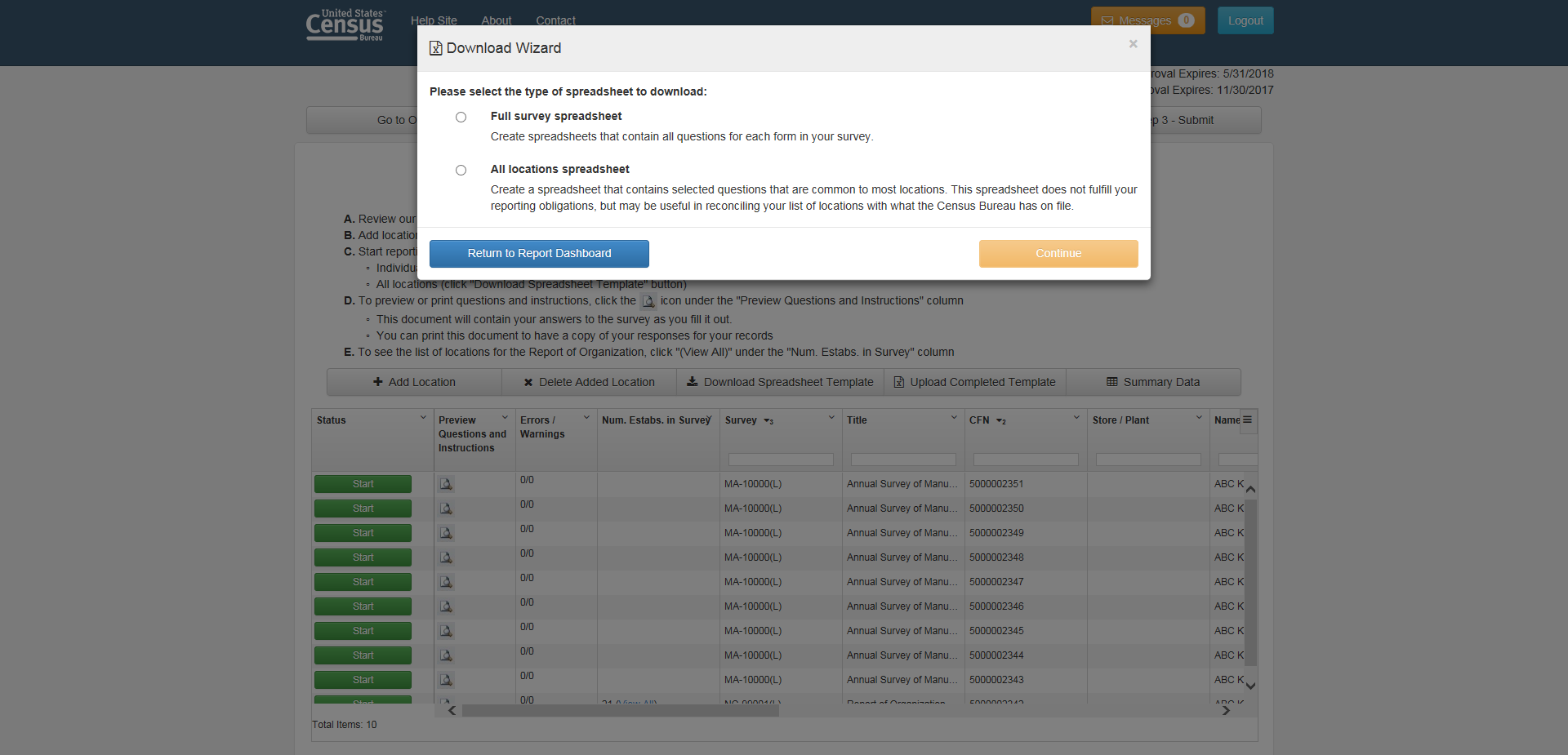Open the Contact menu item

tap(555, 21)
